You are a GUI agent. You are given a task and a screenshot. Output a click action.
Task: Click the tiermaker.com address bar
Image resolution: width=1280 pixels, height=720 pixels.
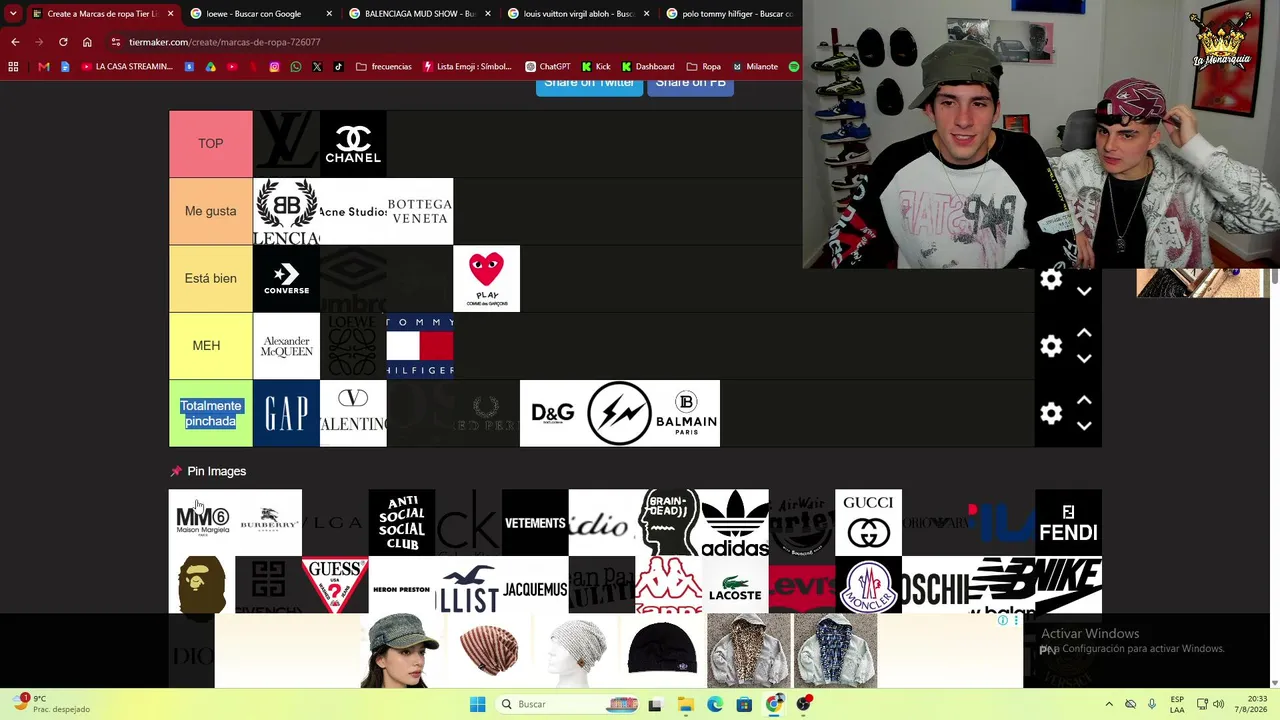[x=450, y=42]
